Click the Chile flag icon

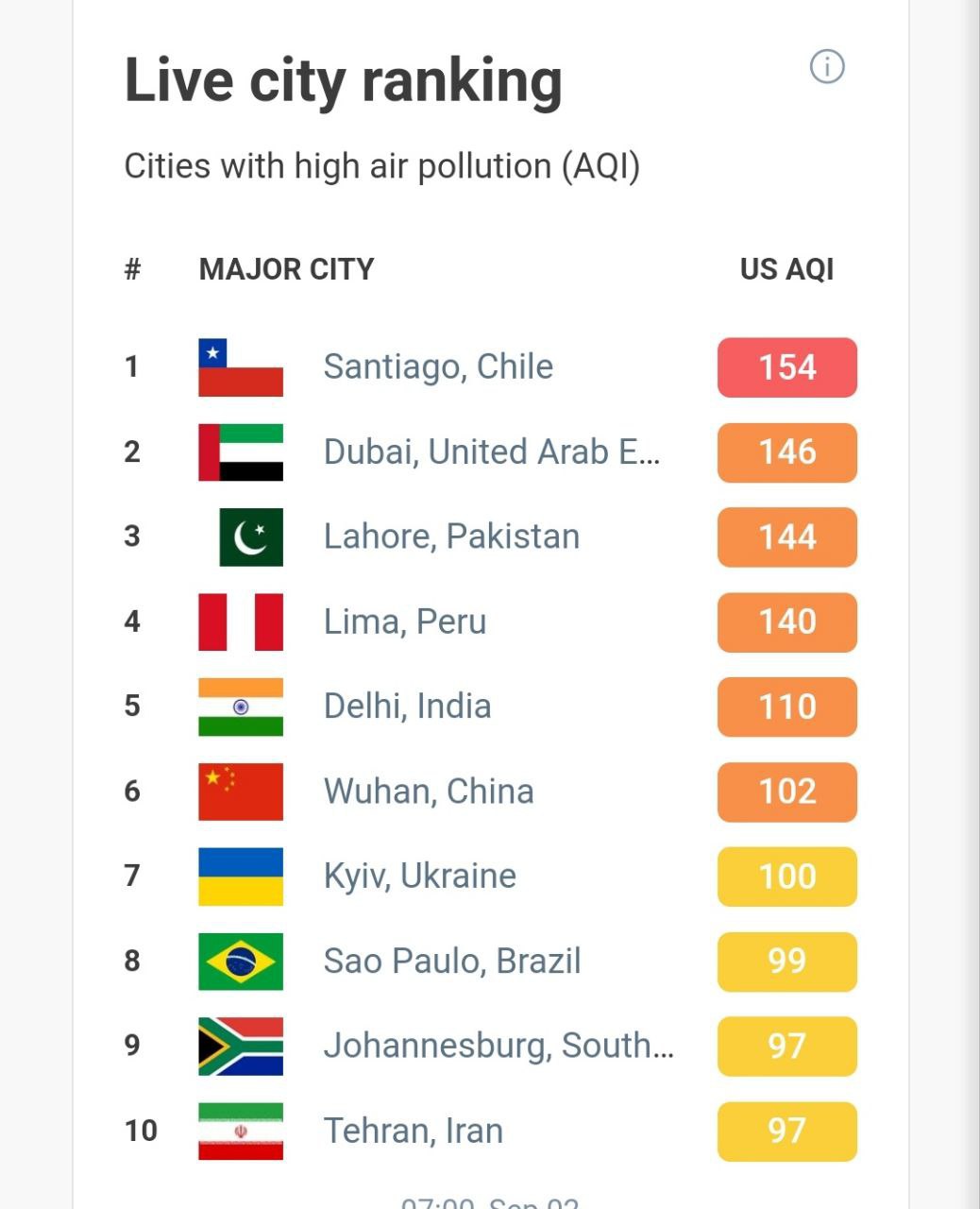(x=241, y=367)
